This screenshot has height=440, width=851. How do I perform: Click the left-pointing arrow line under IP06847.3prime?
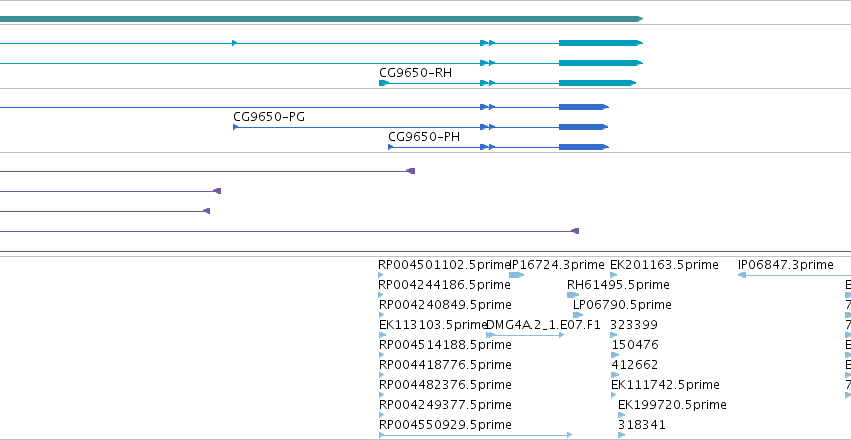coord(795,275)
